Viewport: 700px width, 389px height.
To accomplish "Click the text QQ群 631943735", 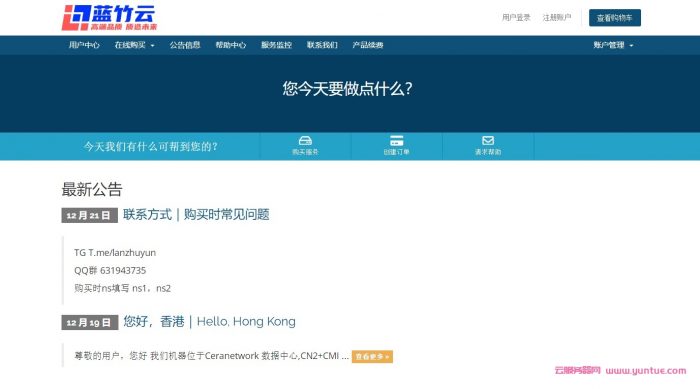I will click(110, 271).
